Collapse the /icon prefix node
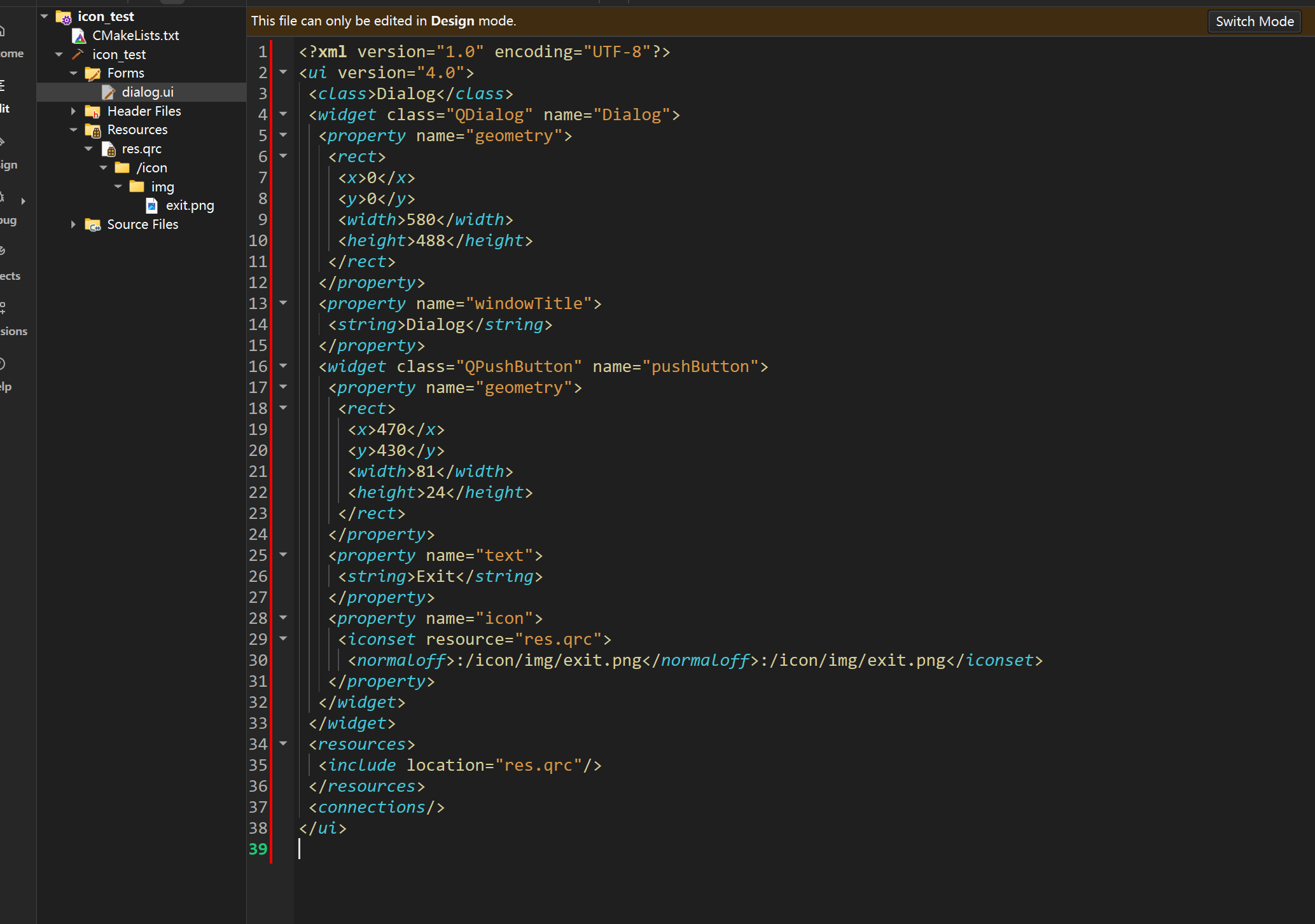1315x924 pixels. 103,168
